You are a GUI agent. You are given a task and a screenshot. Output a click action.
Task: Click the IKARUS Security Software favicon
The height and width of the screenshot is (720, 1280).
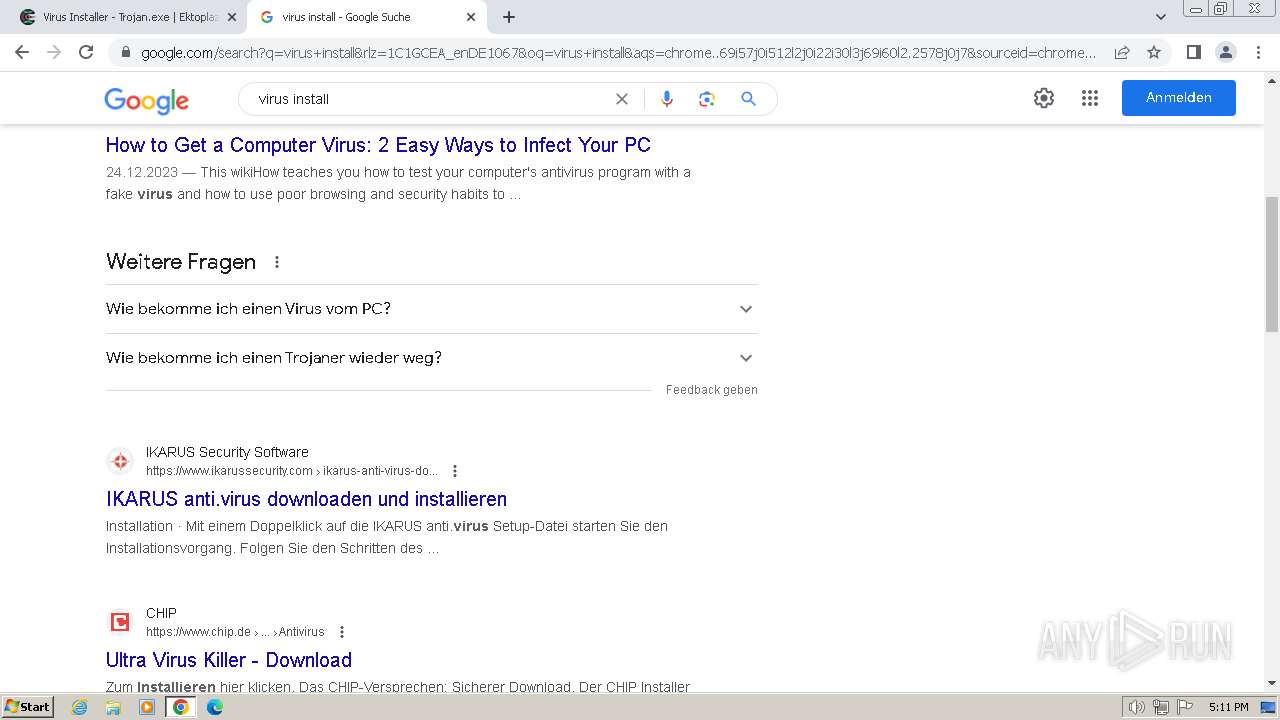tap(120, 461)
